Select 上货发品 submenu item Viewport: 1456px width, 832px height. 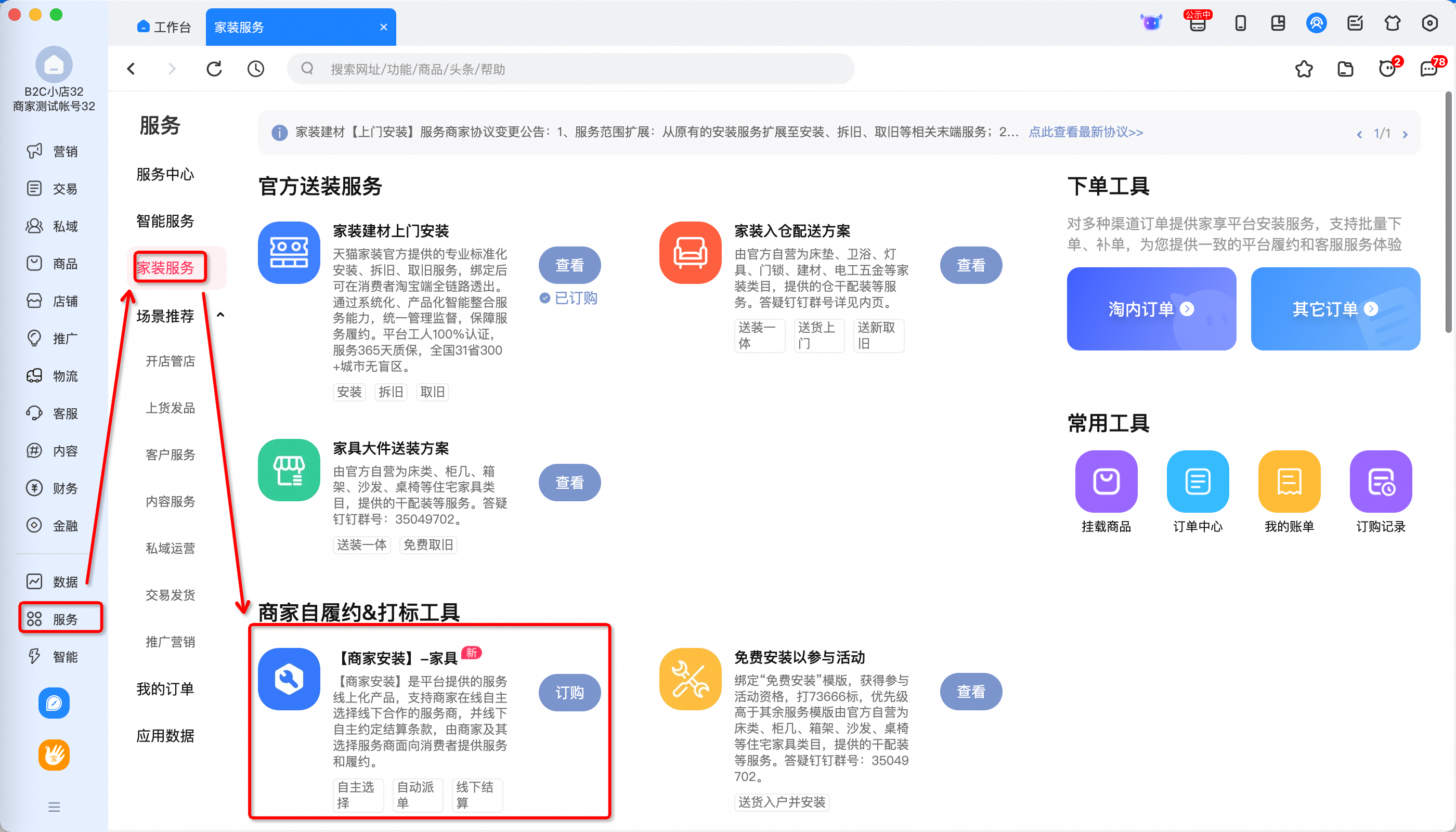[x=170, y=408]
